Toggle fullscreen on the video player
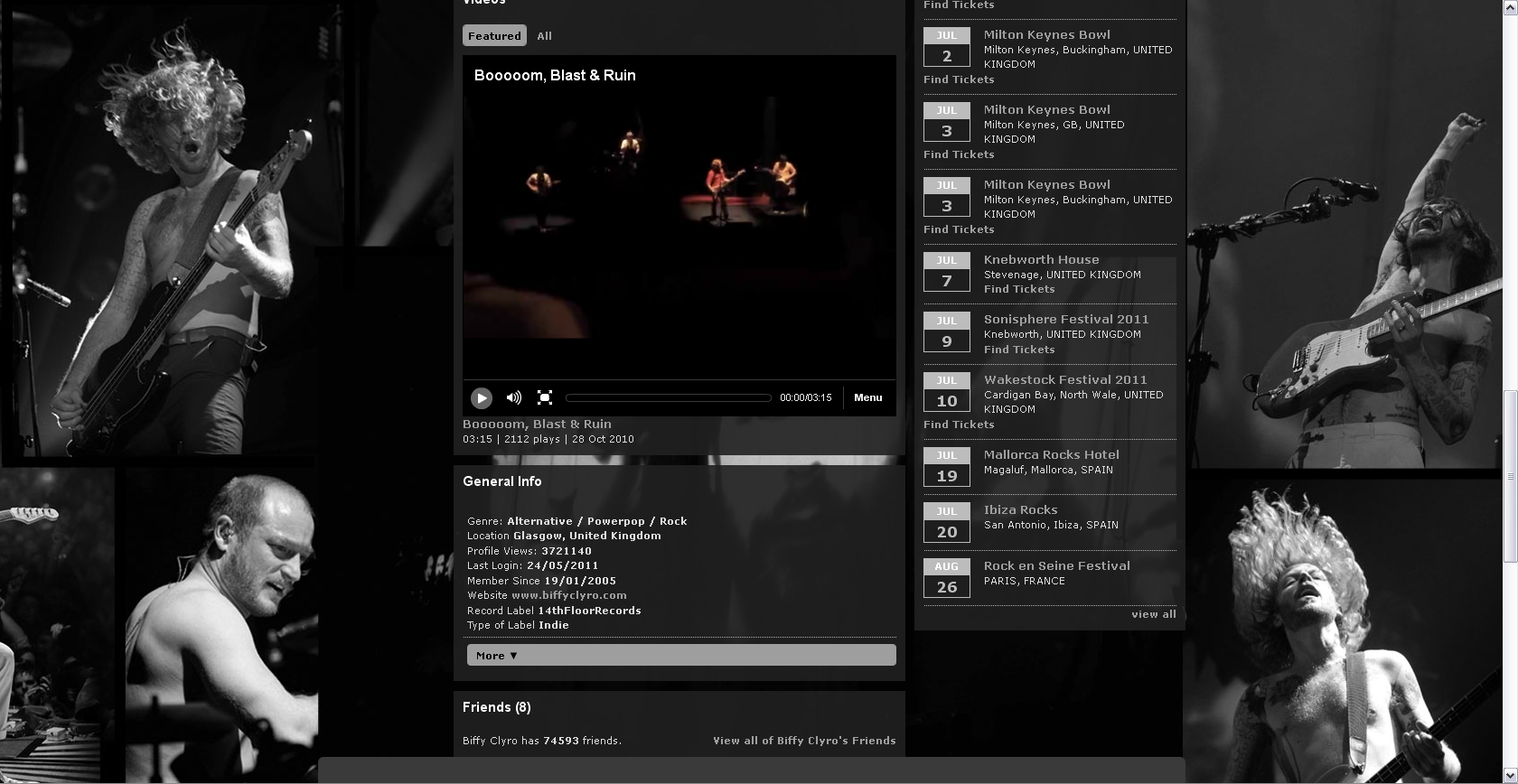This screenshot has width=1518, height=784. [545, 397]
